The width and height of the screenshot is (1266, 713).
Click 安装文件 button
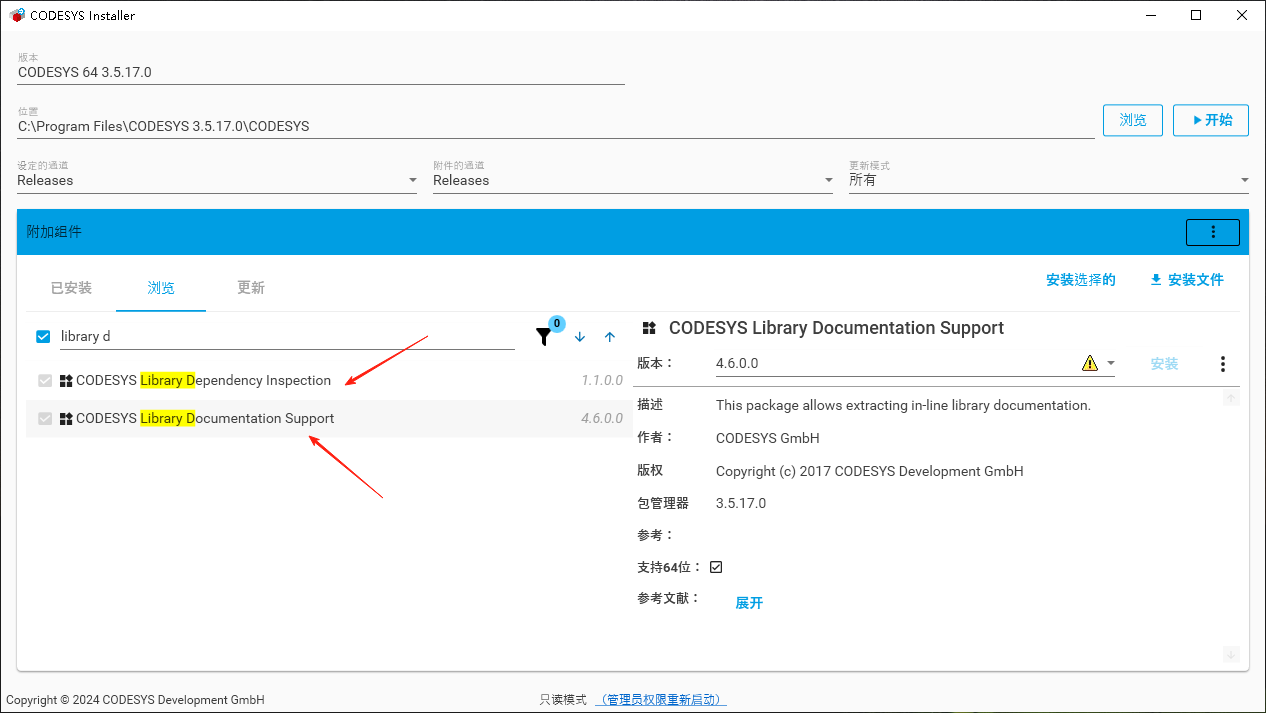coord(1187,280)
